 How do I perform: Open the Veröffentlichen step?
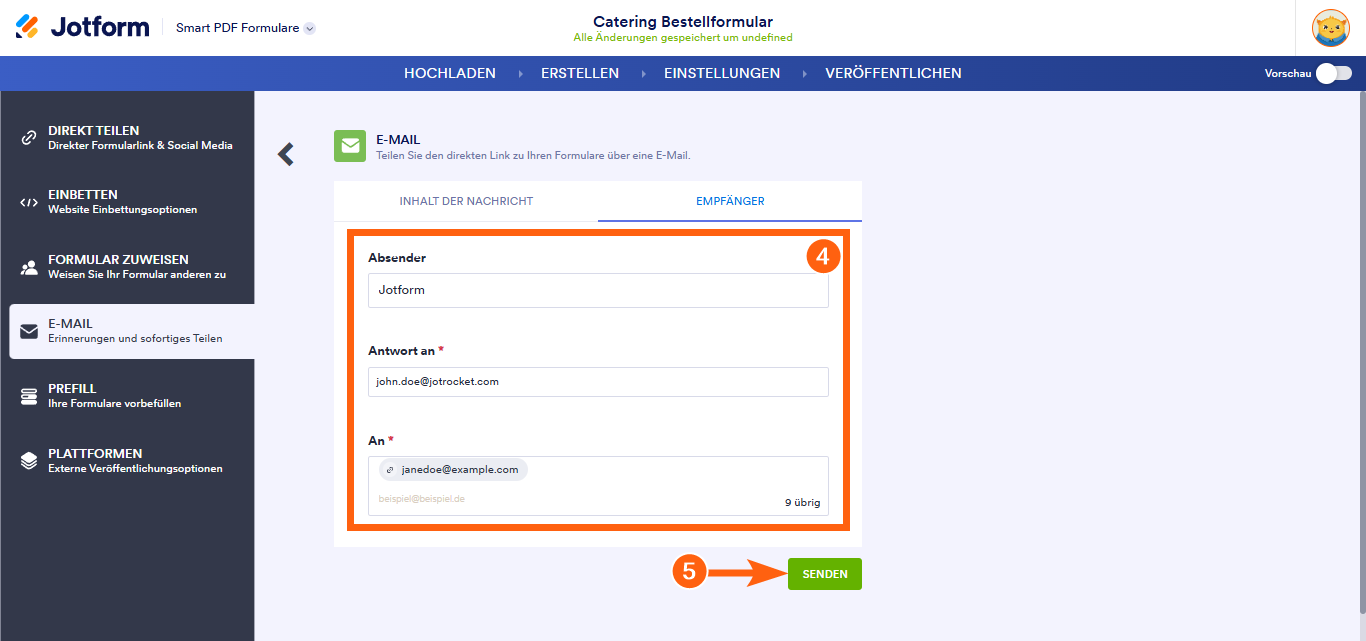893,73
